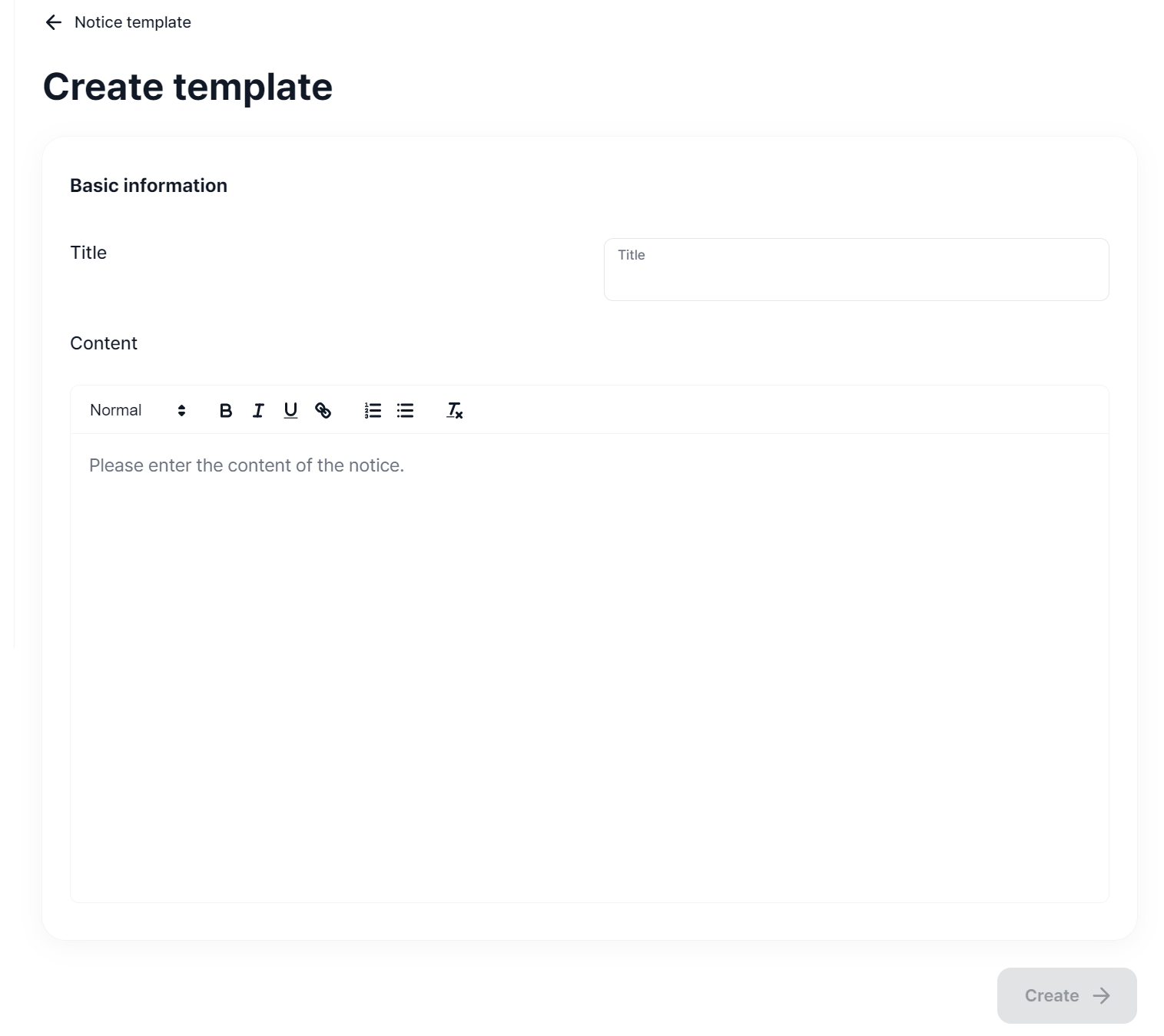Open Notice template from the breadcrumb
Viewport: 1164px width, 1036px height.
click(x=131, y=22)
